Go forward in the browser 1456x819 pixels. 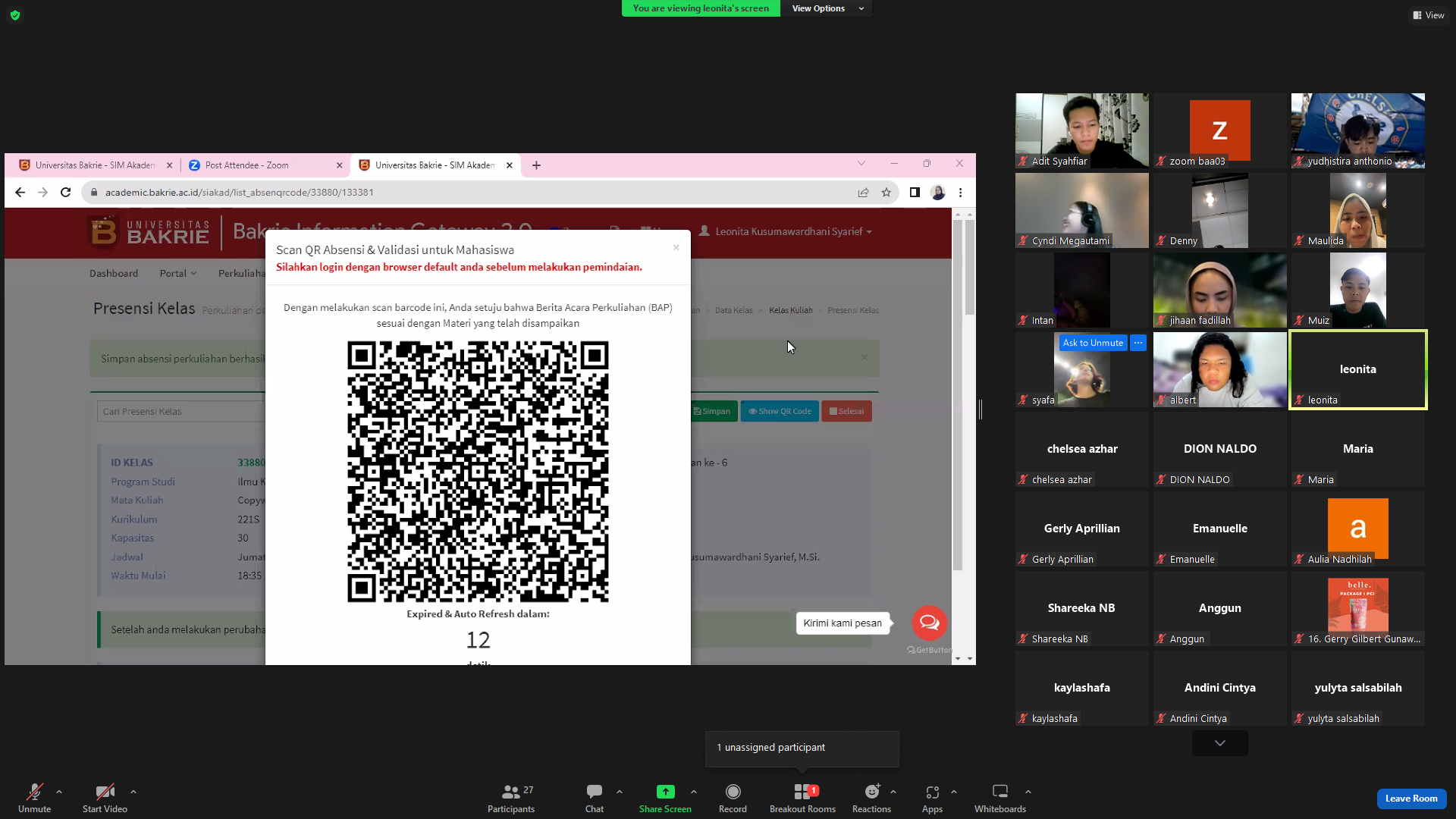pos(43,193)
